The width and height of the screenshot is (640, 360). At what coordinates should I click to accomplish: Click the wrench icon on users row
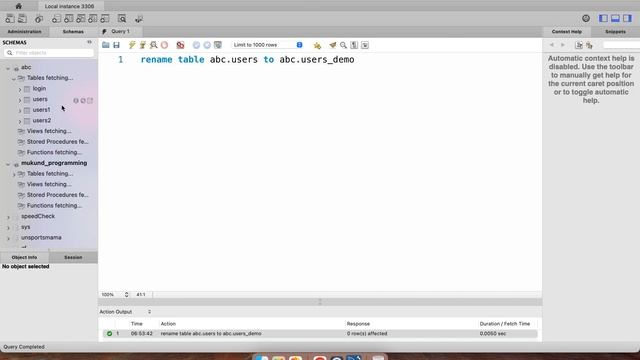point(83,100)
